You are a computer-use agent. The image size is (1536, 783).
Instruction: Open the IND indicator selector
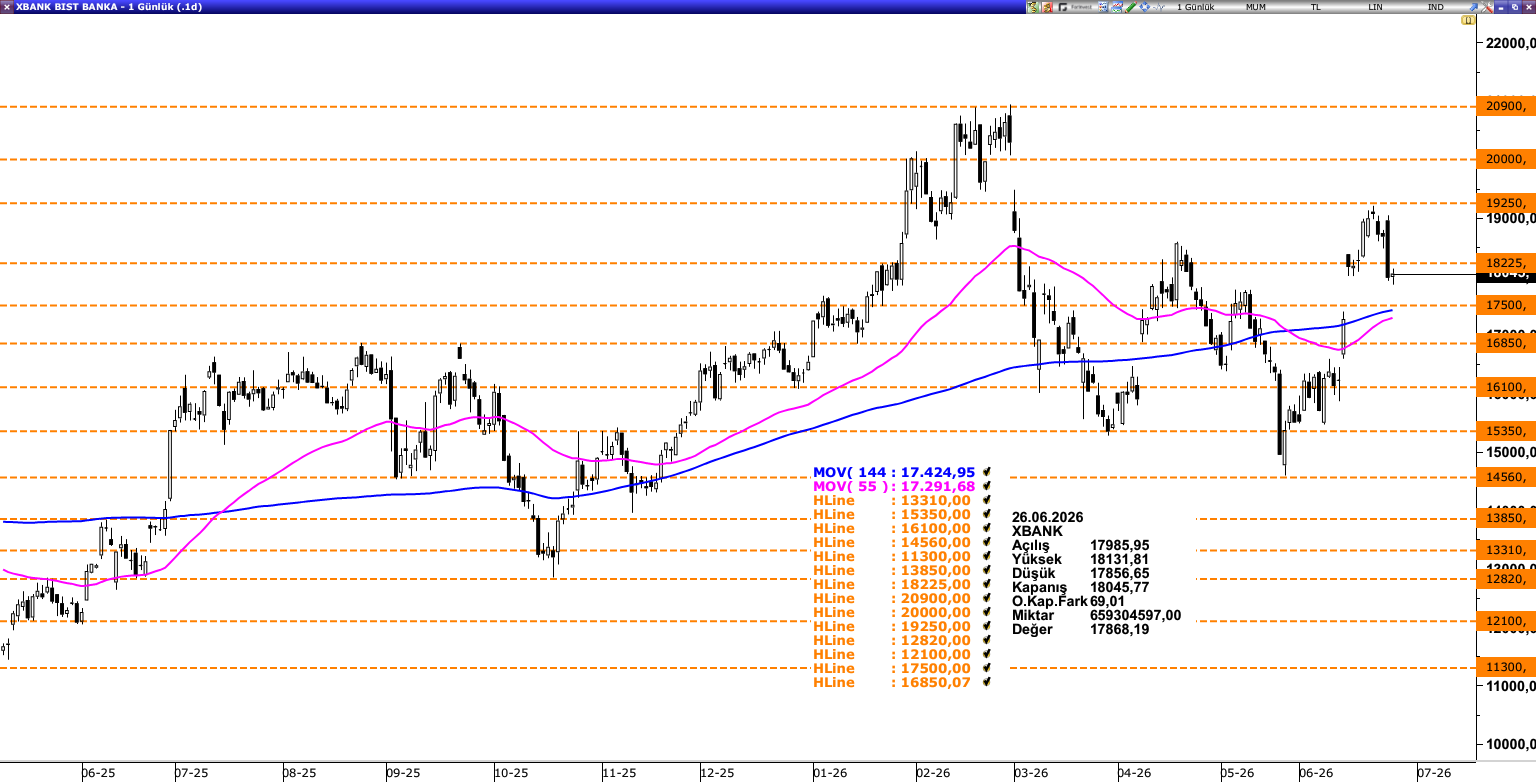click(1436, 7)
